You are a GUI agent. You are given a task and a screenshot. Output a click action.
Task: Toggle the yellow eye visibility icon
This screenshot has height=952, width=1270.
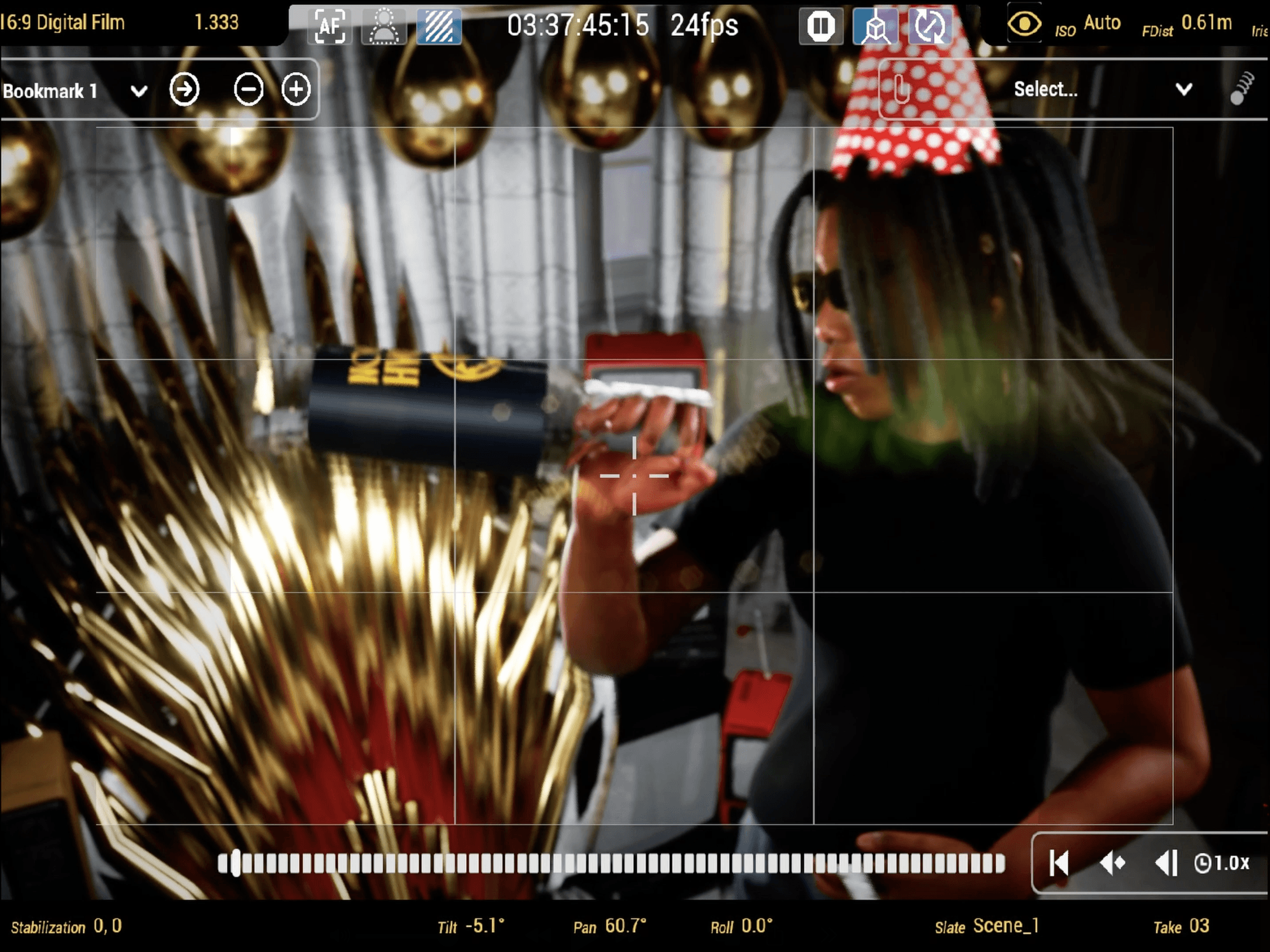[1024, 25]
